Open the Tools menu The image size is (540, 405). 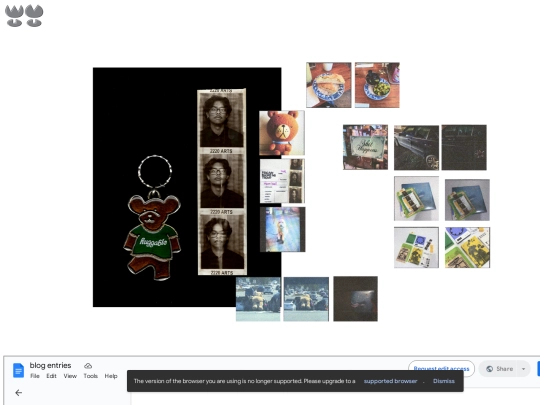click(x=91, y=376)
